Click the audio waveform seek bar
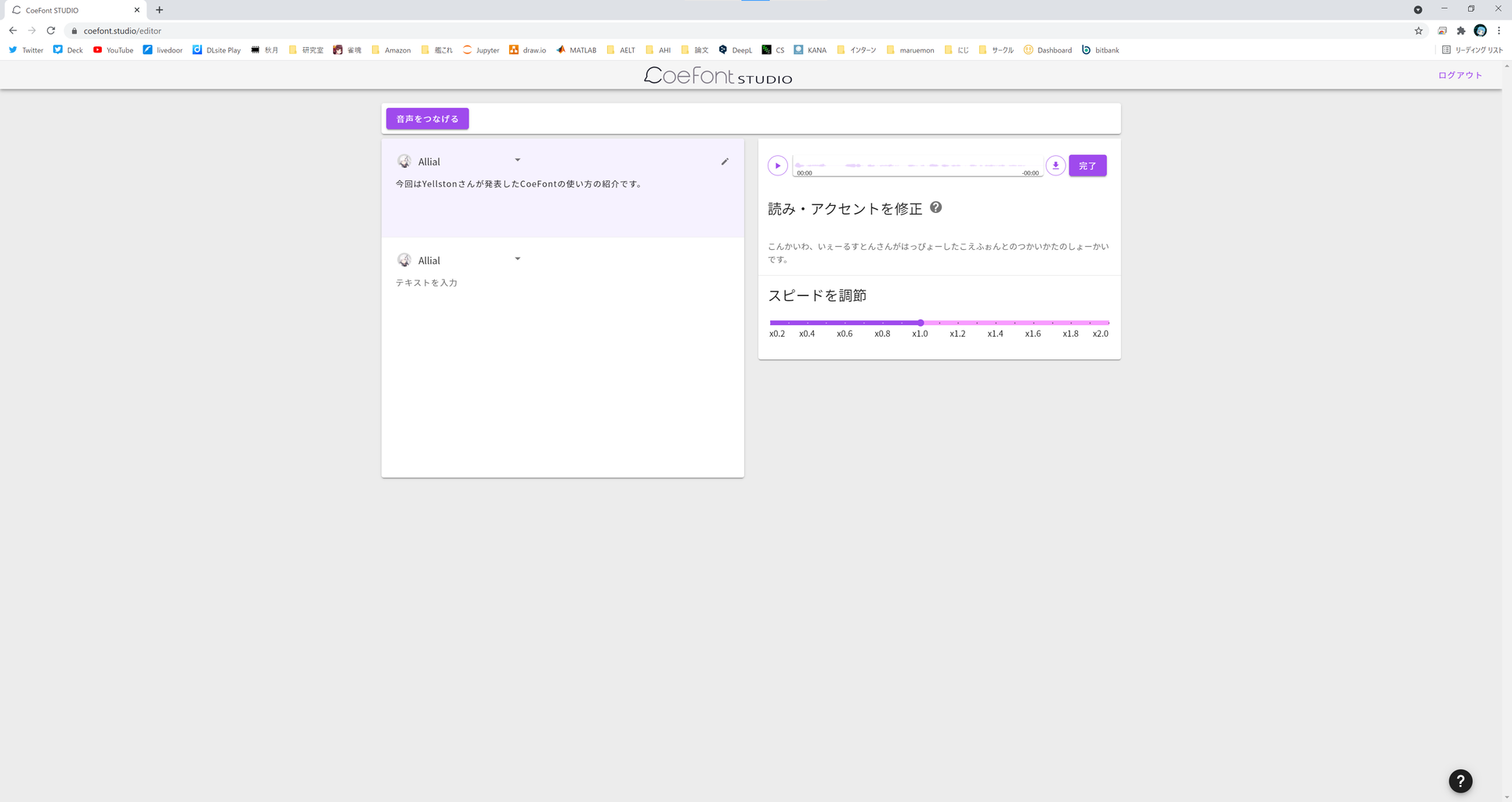The width and height of the screenshot is (1512, 802). pos(917,166)
